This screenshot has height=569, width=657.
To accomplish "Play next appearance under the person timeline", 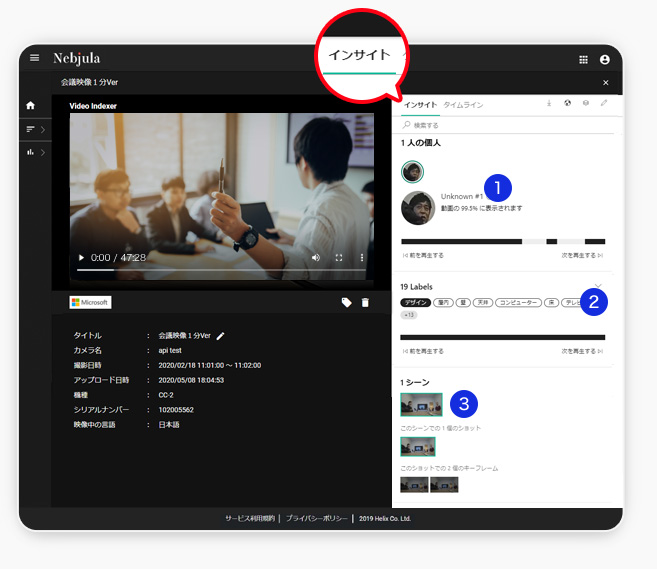I will pos(582,255).
